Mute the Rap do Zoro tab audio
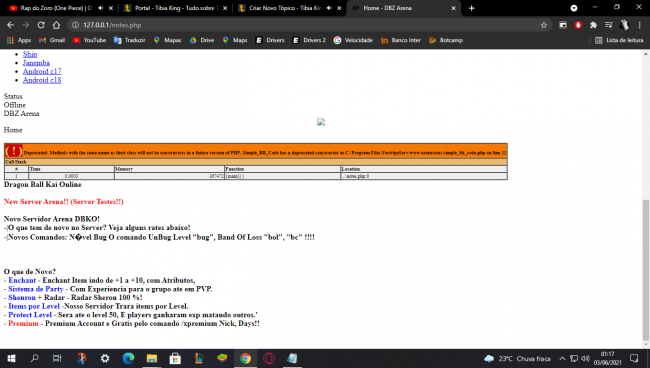This screenshot has height=368, width=650. pos(101,8)
